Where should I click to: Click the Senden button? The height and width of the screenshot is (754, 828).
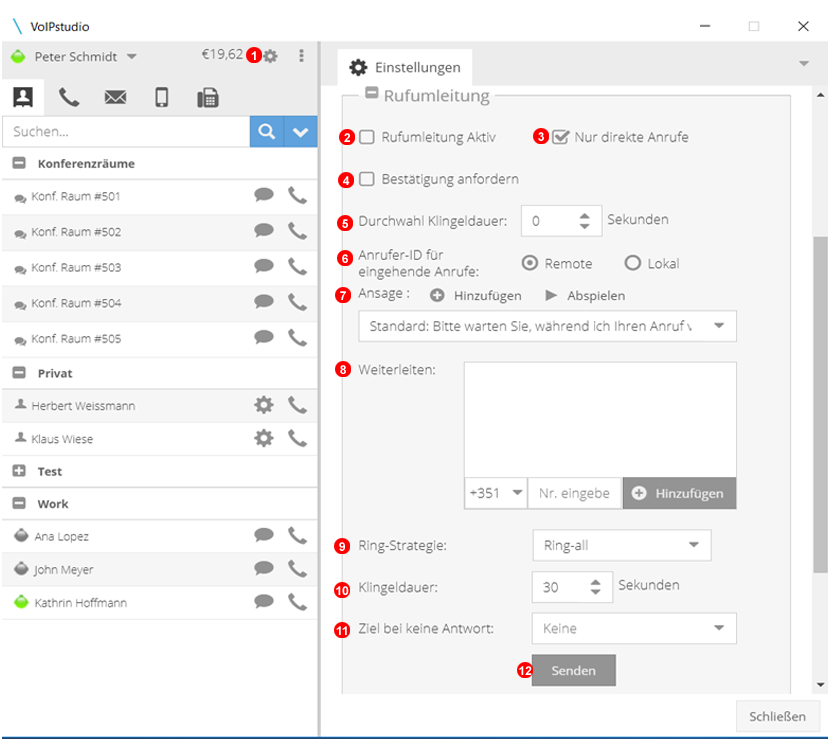point(573,670)
